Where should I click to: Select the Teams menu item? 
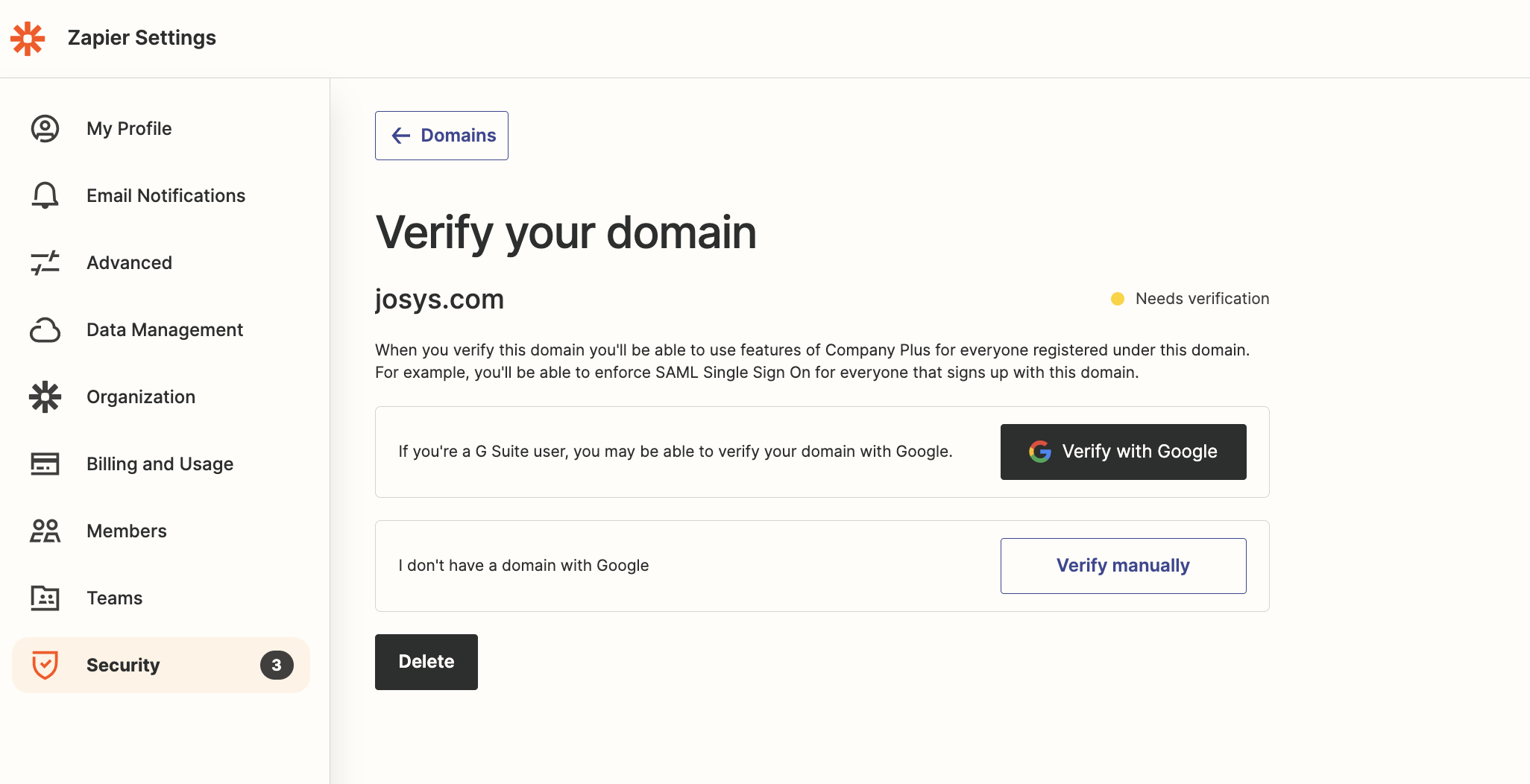click(114, 598)
